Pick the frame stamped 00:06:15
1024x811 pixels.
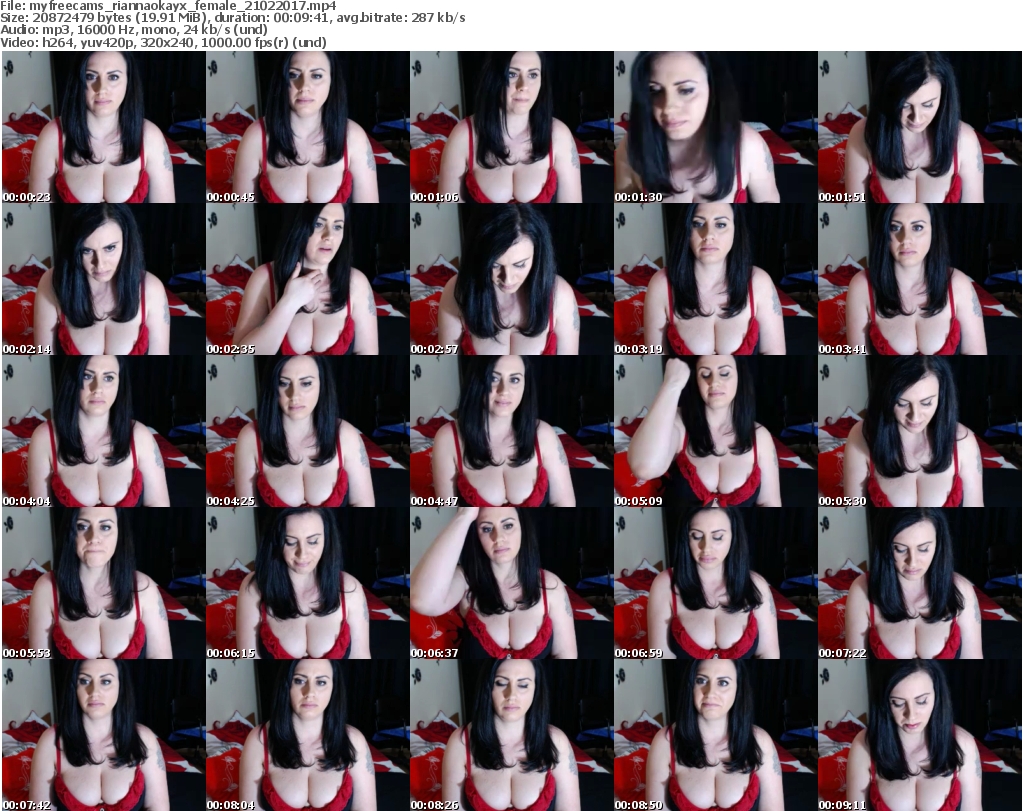coord(308,583)
